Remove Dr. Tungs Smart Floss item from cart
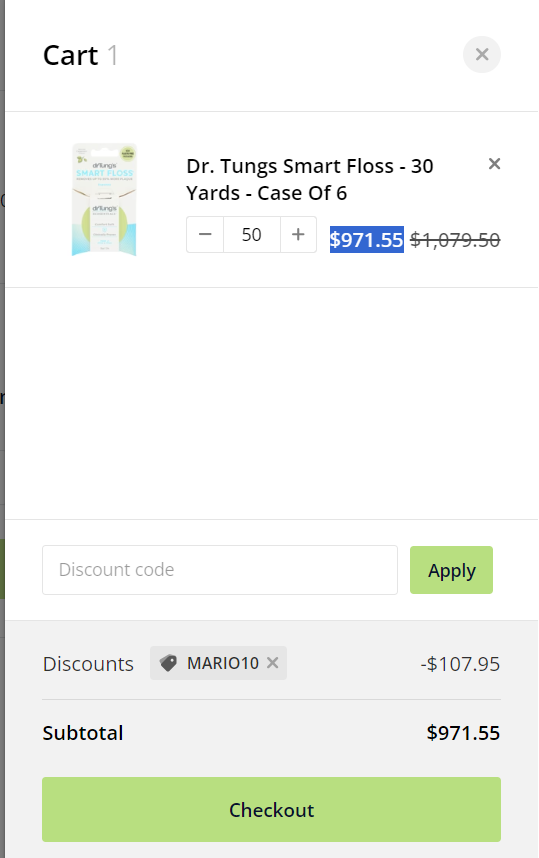 pyautogui.click(x=494, y=164)
